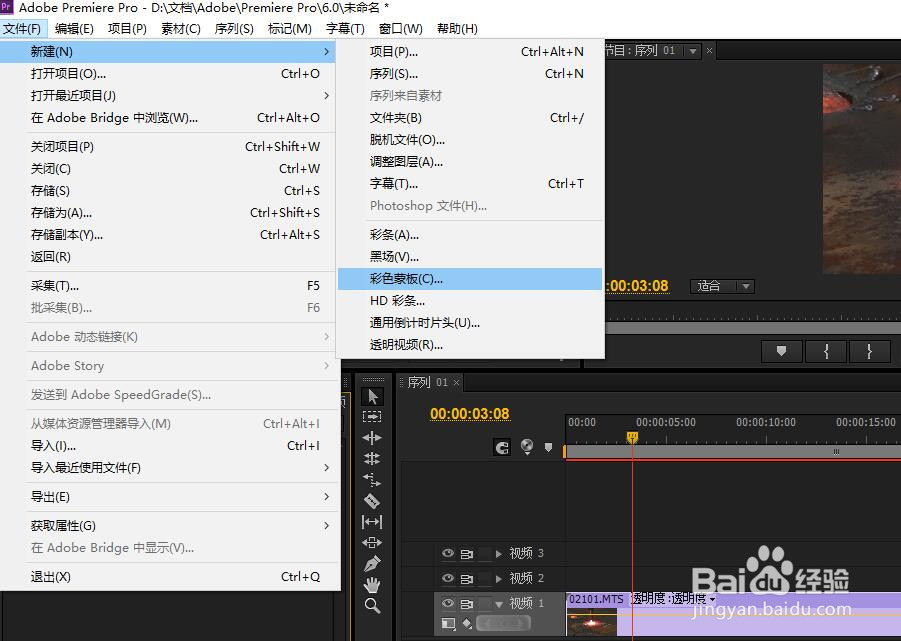This screenshot has width=901, height=641.
Task: Click the Show Keyframes icon on 视频 1
Action: click(x=467, y=623)
